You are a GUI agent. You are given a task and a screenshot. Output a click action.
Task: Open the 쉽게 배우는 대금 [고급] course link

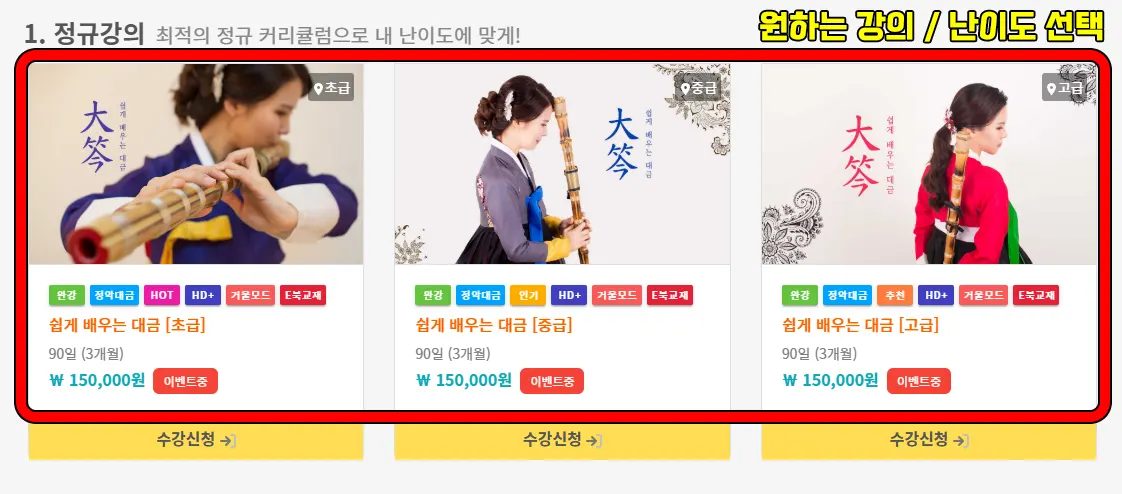click(x=861, y=326)
